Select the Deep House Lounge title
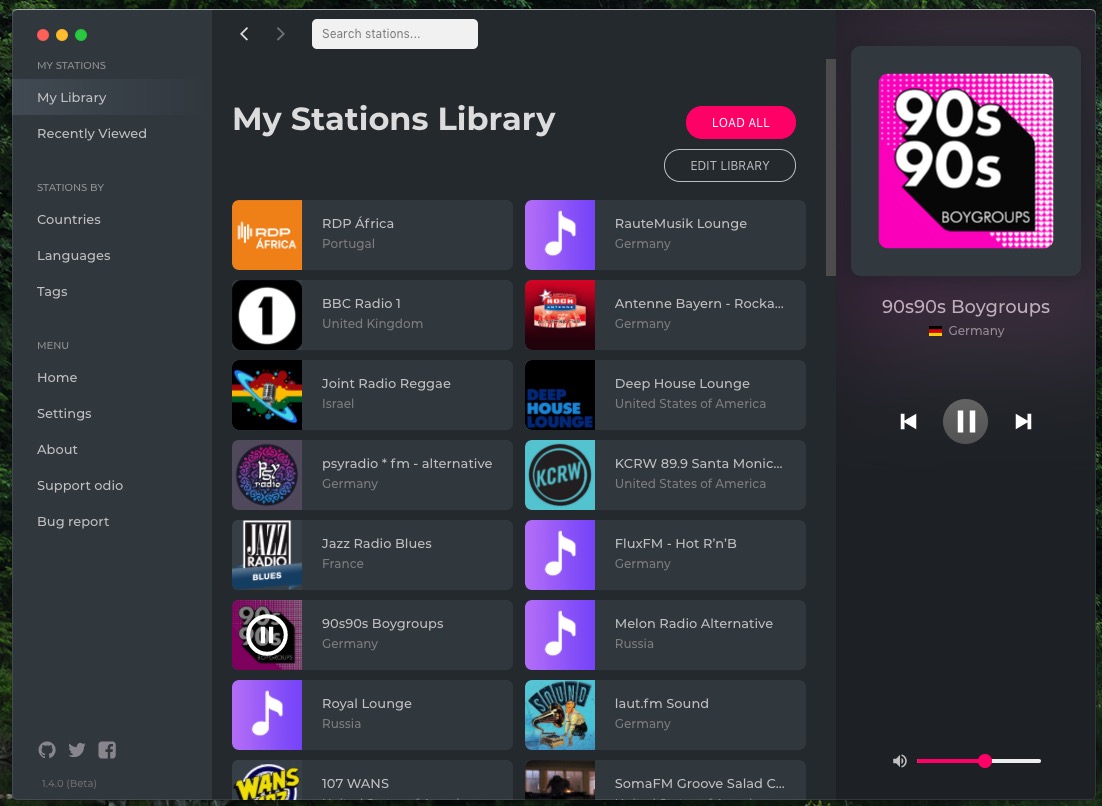 tap(682, 384)
